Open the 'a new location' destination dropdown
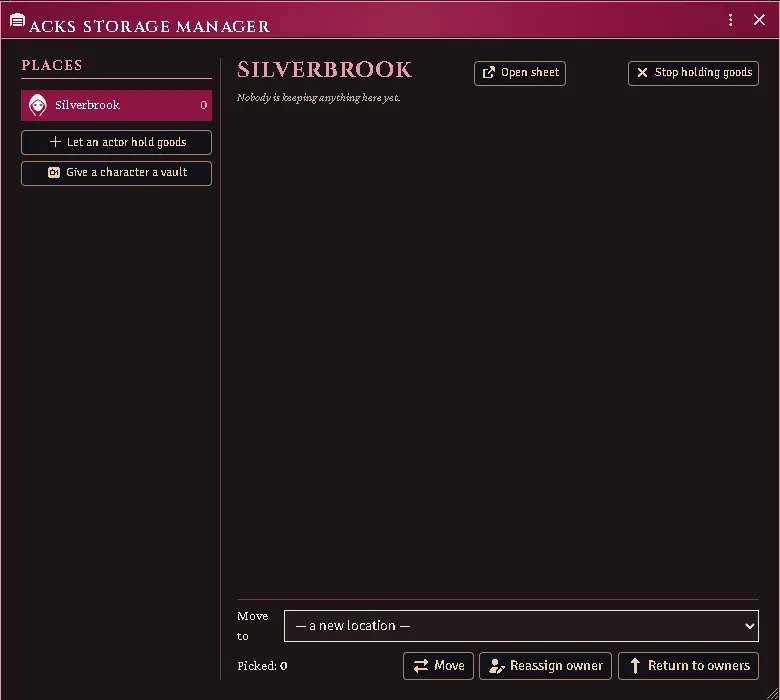The width and height of the screenshot is (780, 700). point(521,626)
